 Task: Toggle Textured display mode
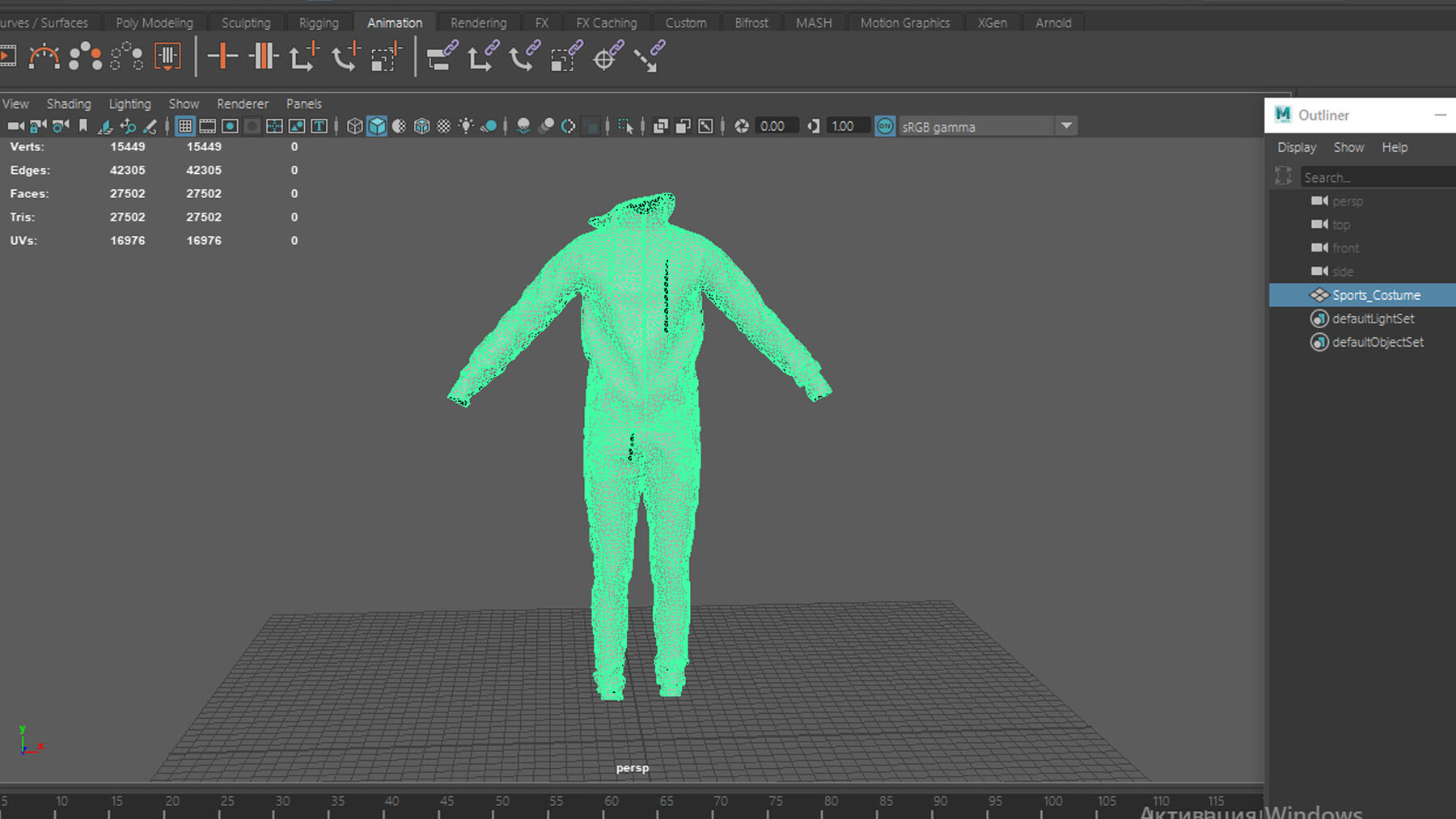(444, 126)
